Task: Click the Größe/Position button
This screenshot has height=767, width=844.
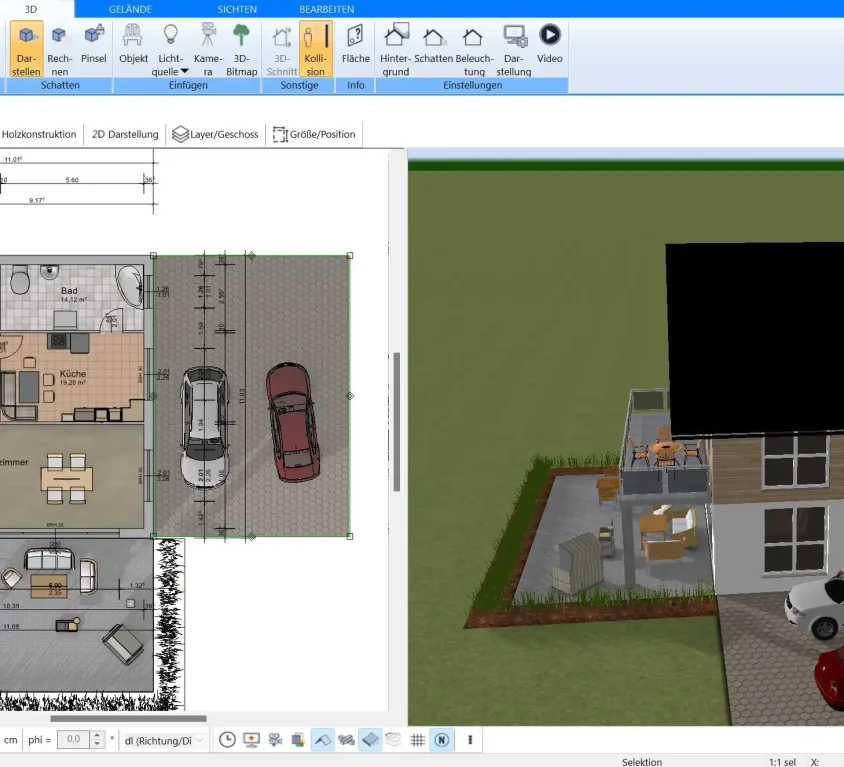Action: (x=314, y=134)
